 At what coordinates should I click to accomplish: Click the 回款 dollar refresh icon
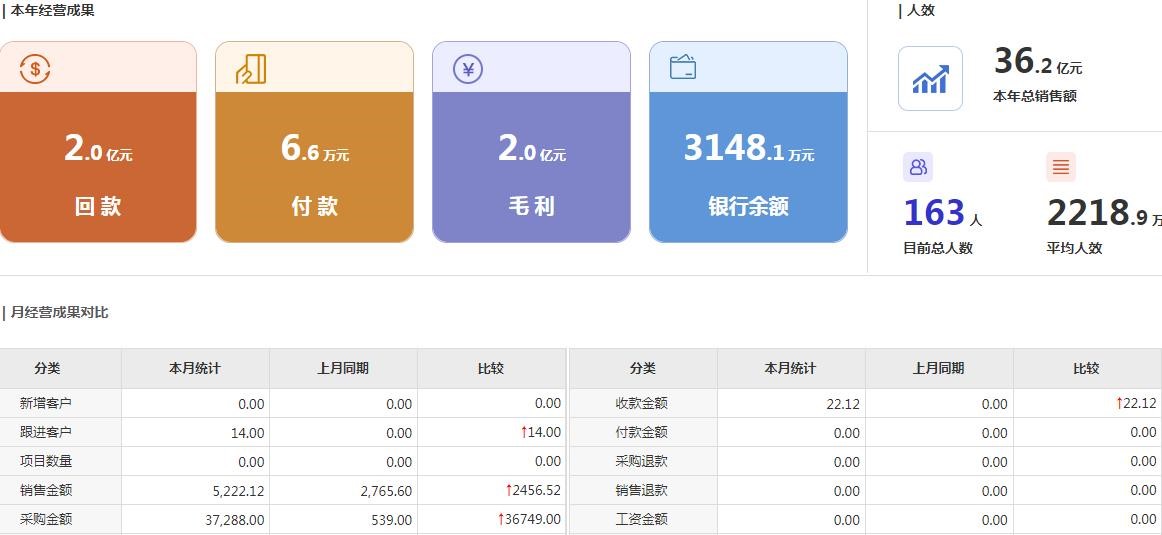click(35, 69)
